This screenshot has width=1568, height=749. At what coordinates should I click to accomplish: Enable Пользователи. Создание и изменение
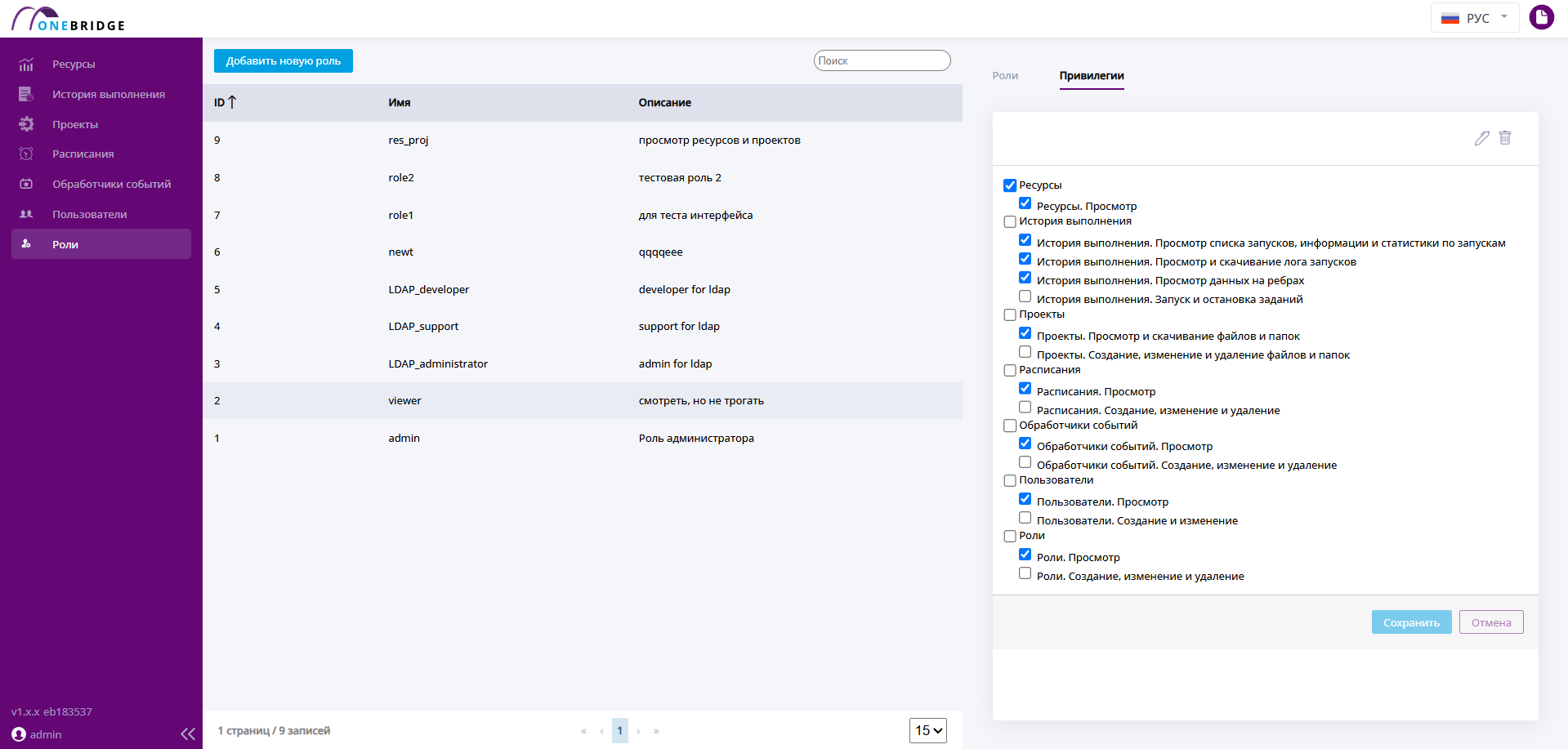1025,518
